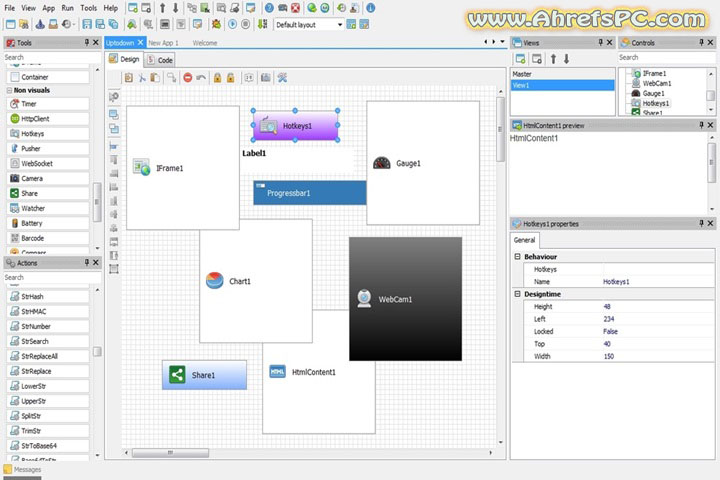Switch to the Welcome tab
The image size is (720, 480).
click(x=205, y=43)
